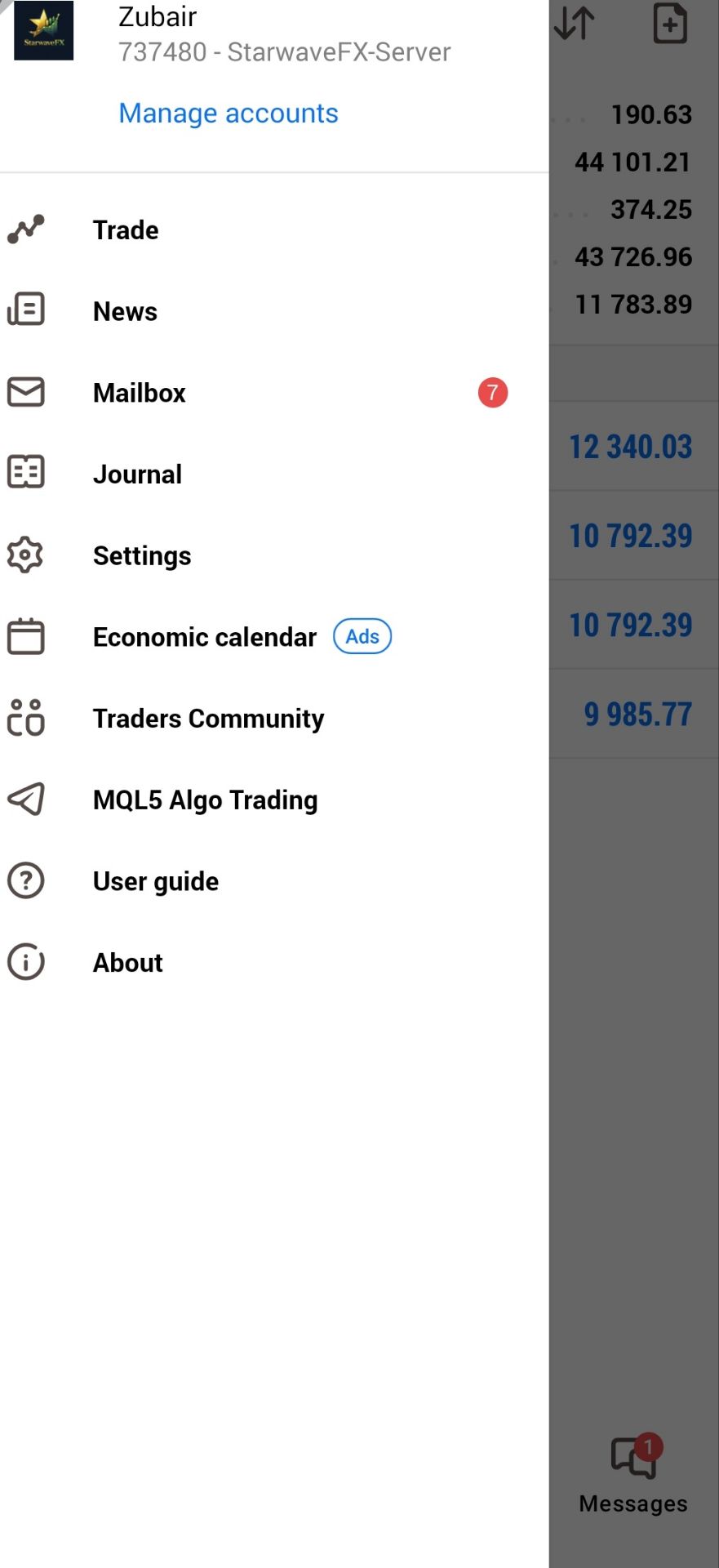Click the User guide question mark icon
The width and height of the screenshot is (719, 1568).
pos(25,880)
